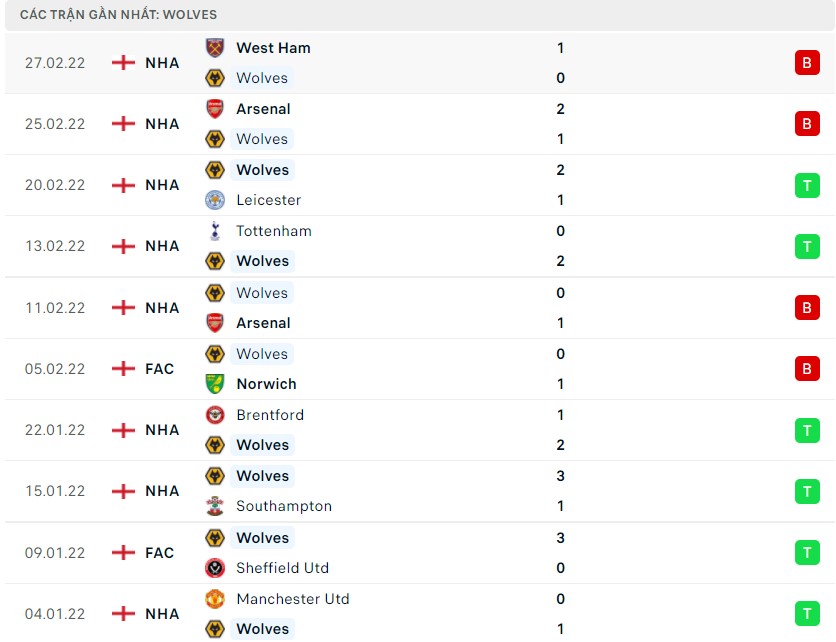
Task: Click the Leicester club crest icon
Action: click(x=215, y=200)
